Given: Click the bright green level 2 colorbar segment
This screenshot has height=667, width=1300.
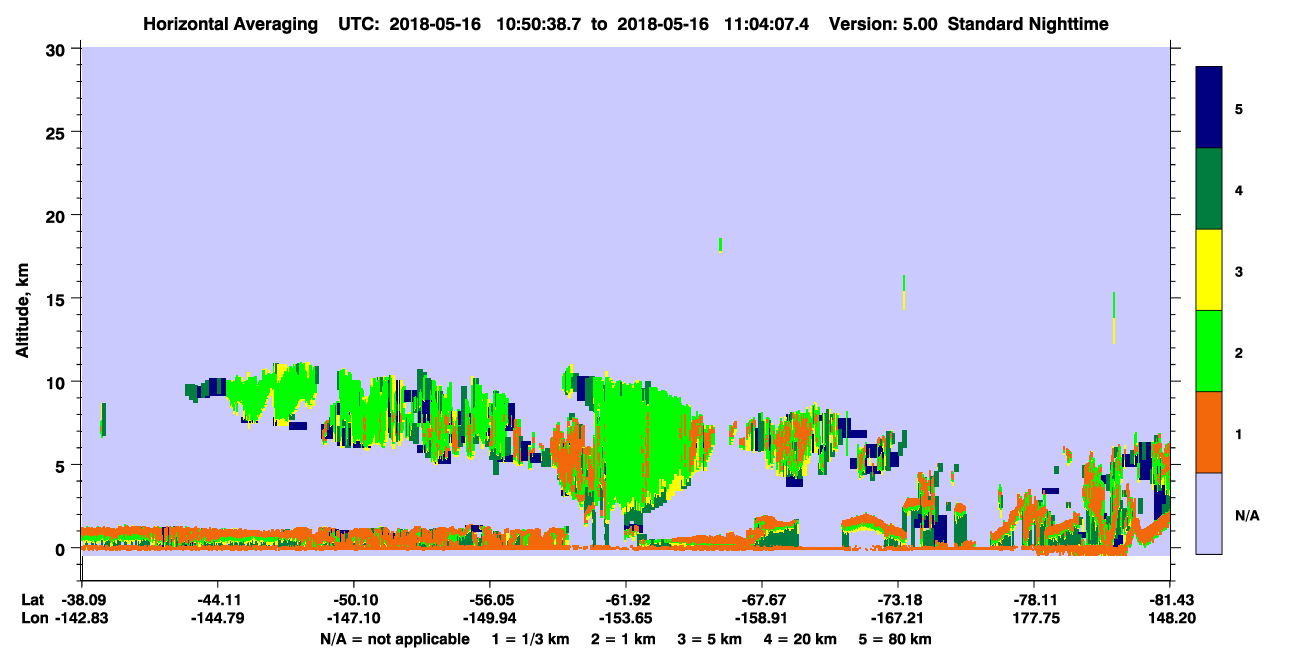Looking at the screenshot, I should [1209, 351].
